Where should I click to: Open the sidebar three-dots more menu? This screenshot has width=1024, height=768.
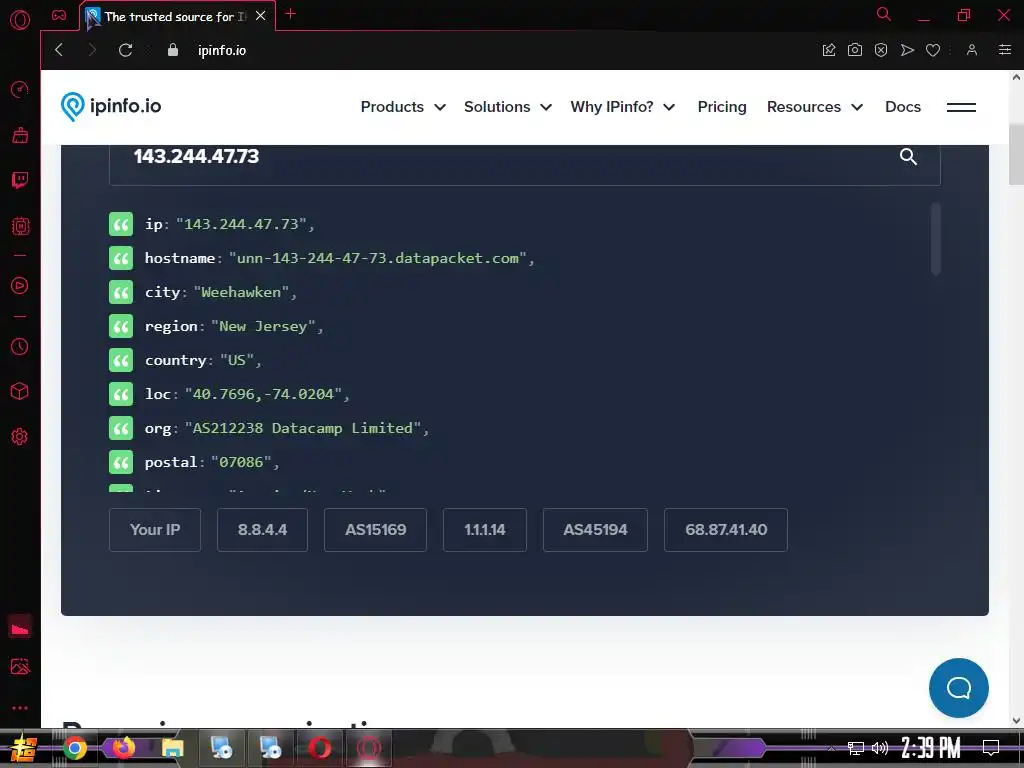coord(20,708)
